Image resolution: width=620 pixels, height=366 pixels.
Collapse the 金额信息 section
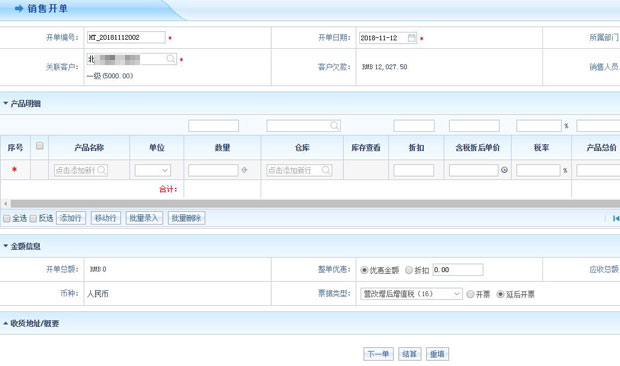[6, 246]
